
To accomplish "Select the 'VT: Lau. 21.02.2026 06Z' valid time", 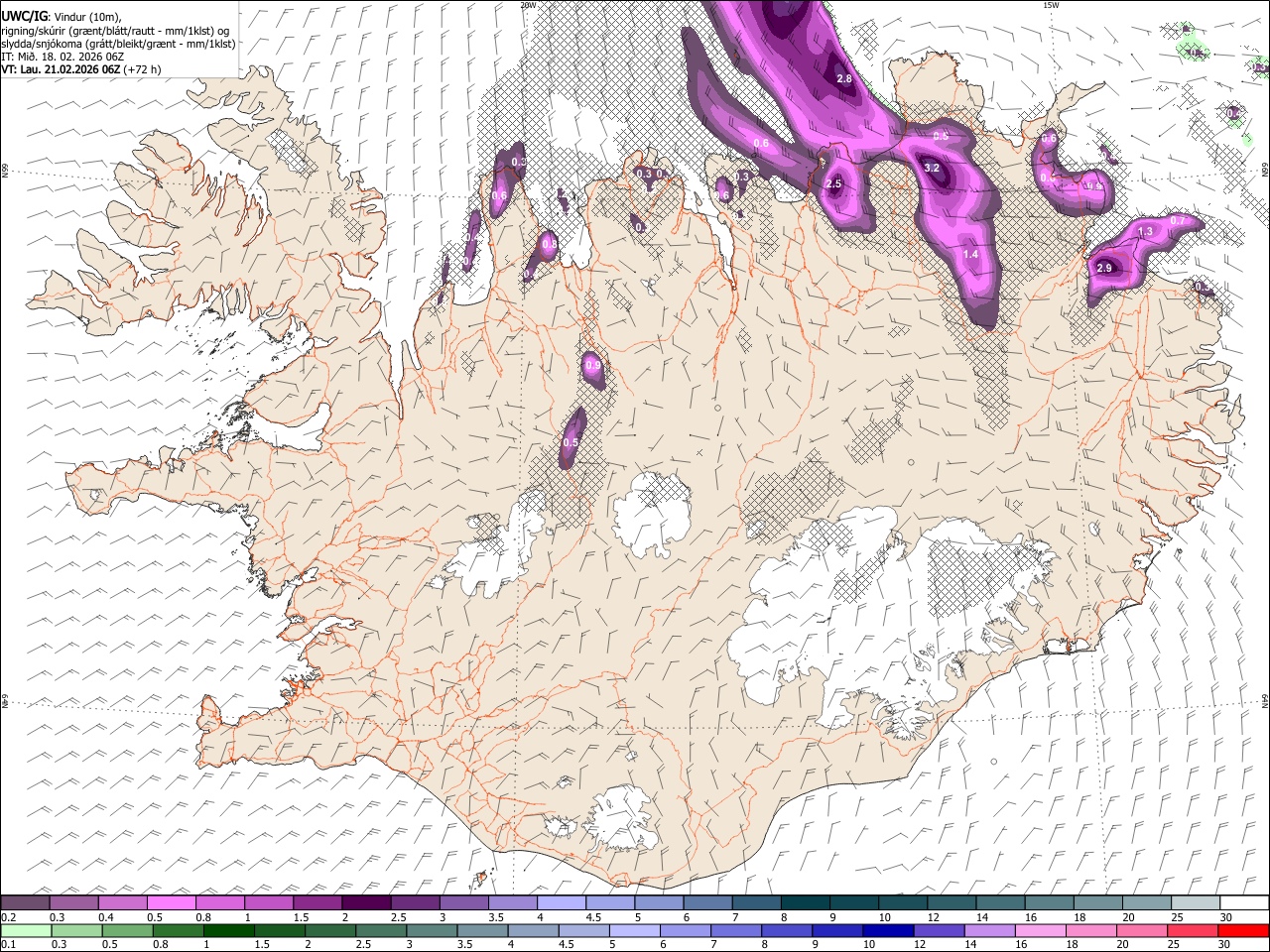I will click(x=61, y=69).
